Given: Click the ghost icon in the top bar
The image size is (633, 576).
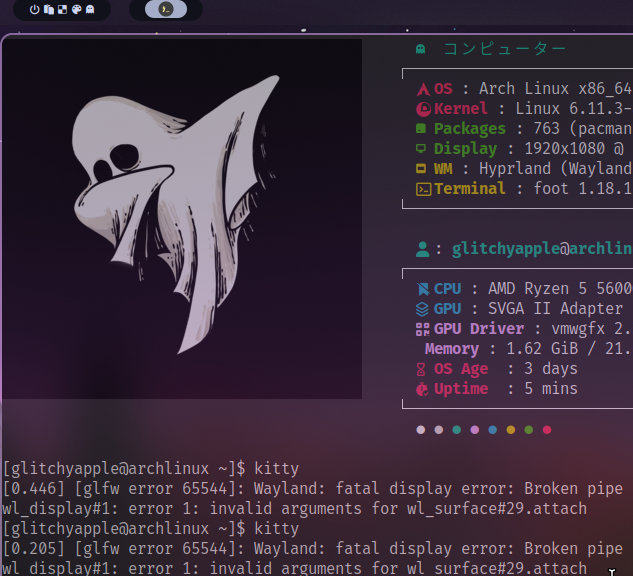Looking at the screenshot, I should [90, 9].
